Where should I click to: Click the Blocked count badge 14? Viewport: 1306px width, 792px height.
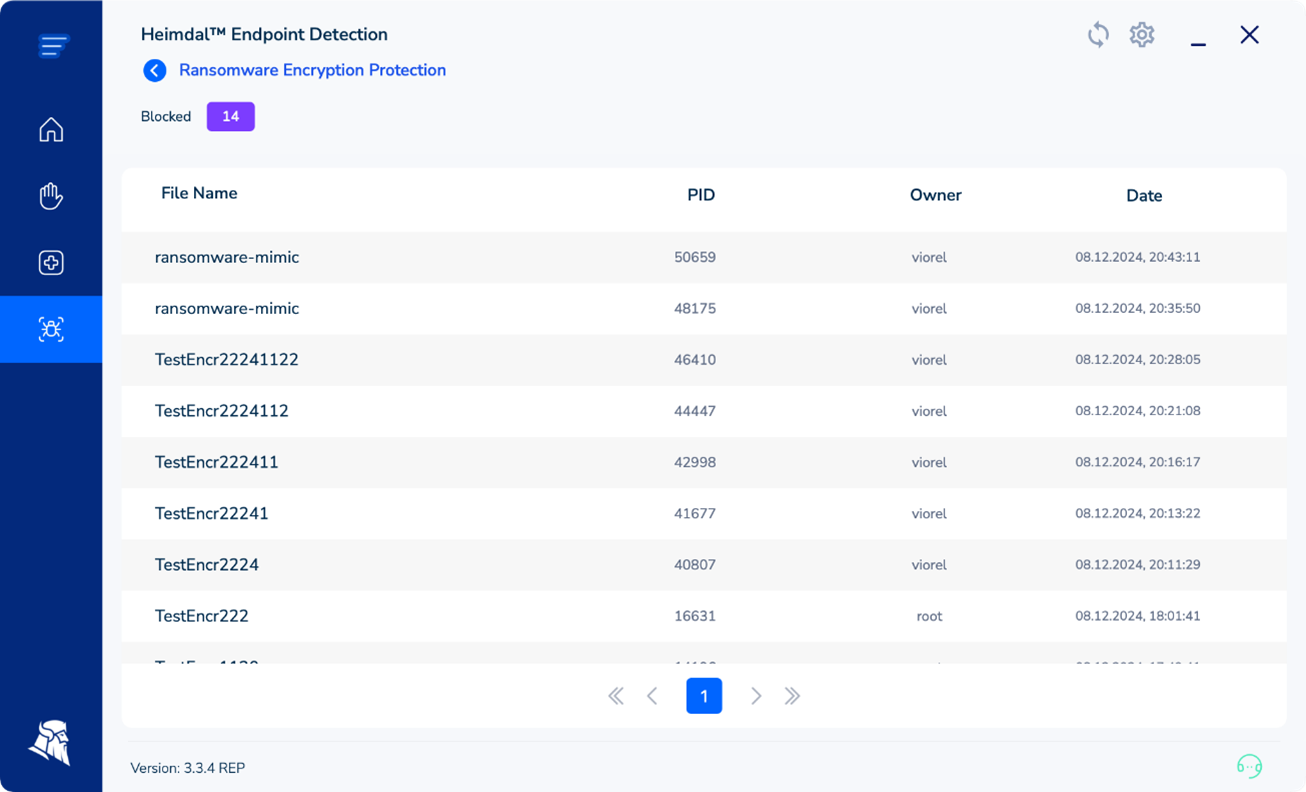click(x=231, y=117)
